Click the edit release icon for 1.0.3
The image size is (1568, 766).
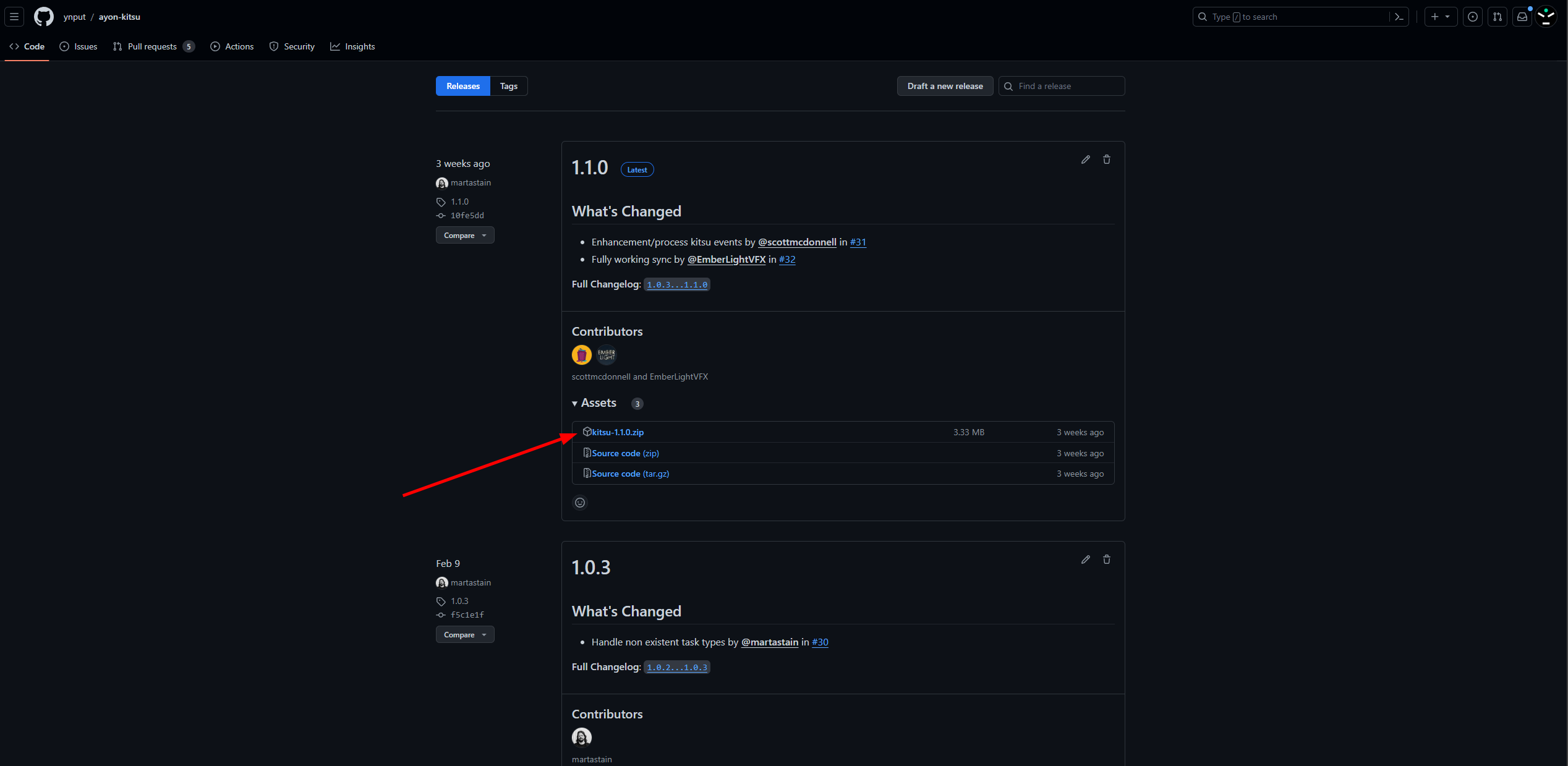pyautogui.click(x=1086, y=559)
